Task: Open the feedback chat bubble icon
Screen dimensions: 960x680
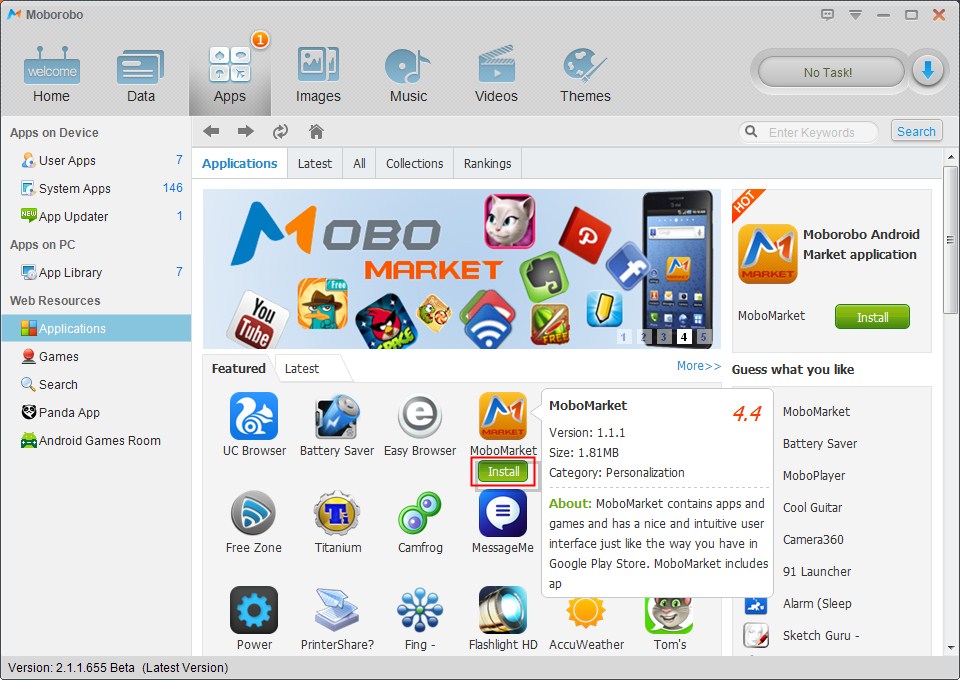Action: pos(827,15)
